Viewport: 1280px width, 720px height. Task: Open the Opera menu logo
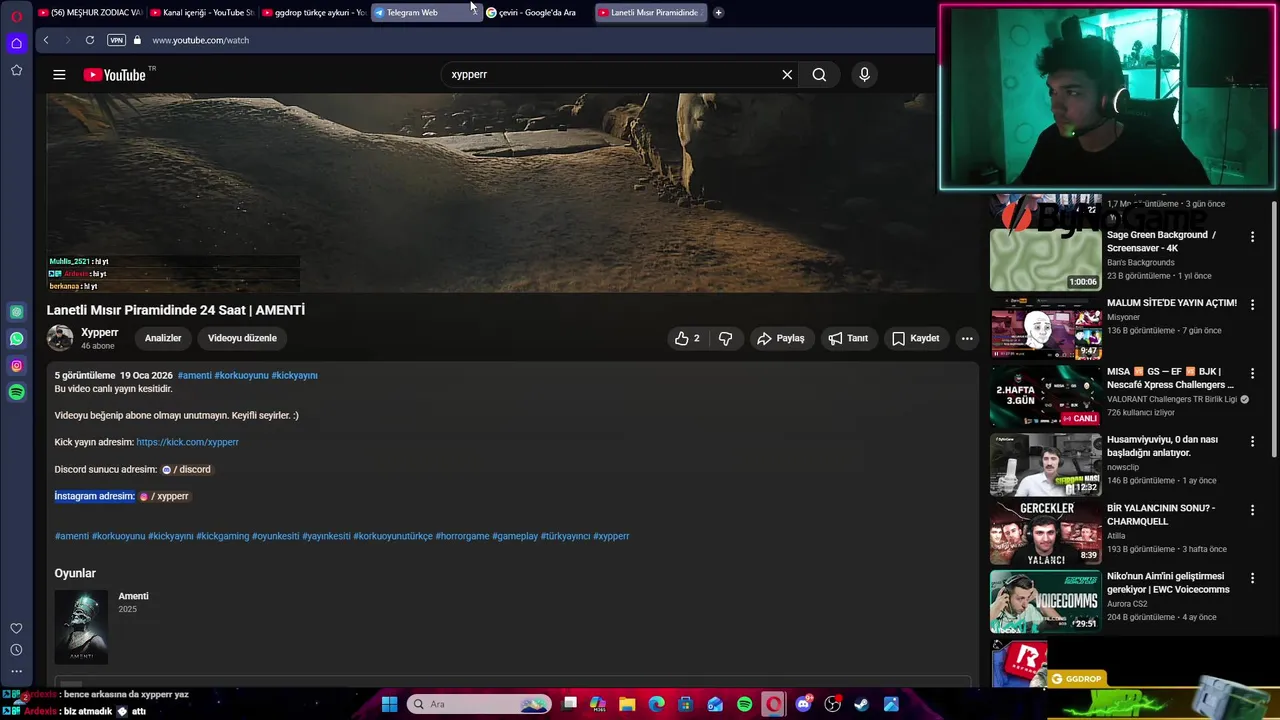[16, 16]
